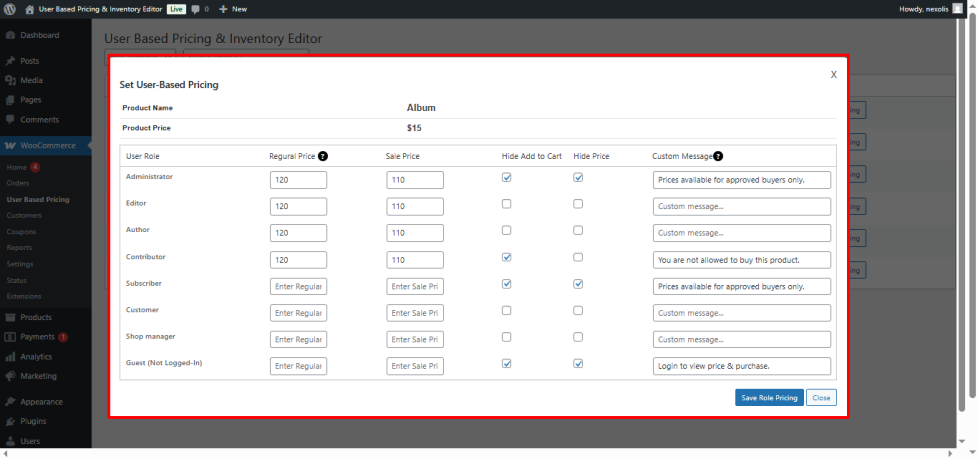
Task: Open Reports in WooCommerce submenu
Action: [x=19, y=248]
